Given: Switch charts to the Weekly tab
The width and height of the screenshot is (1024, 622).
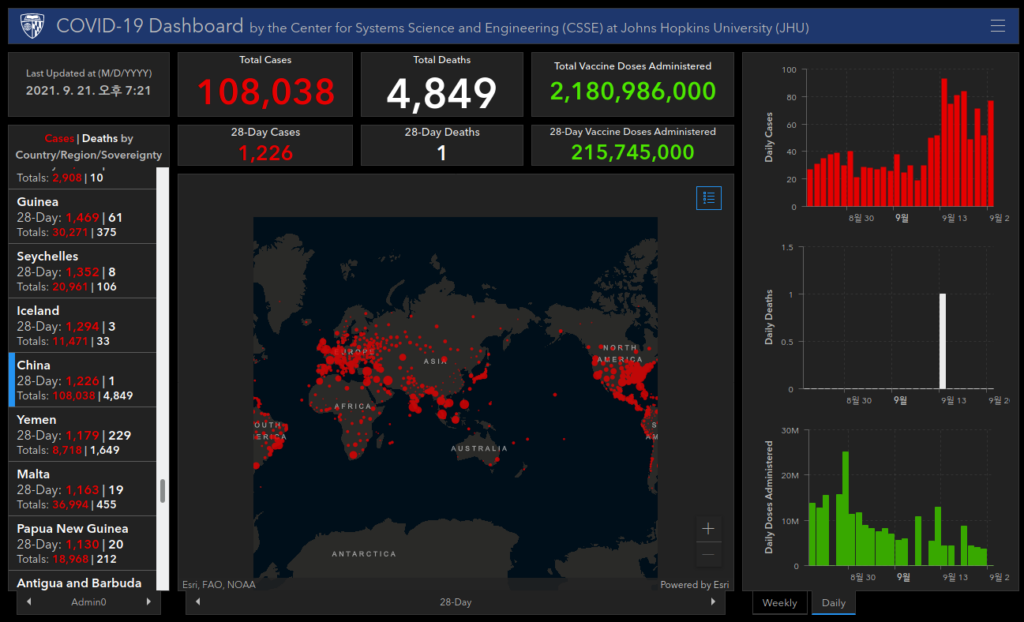Looking at the screenshot, I should [780, 602].
